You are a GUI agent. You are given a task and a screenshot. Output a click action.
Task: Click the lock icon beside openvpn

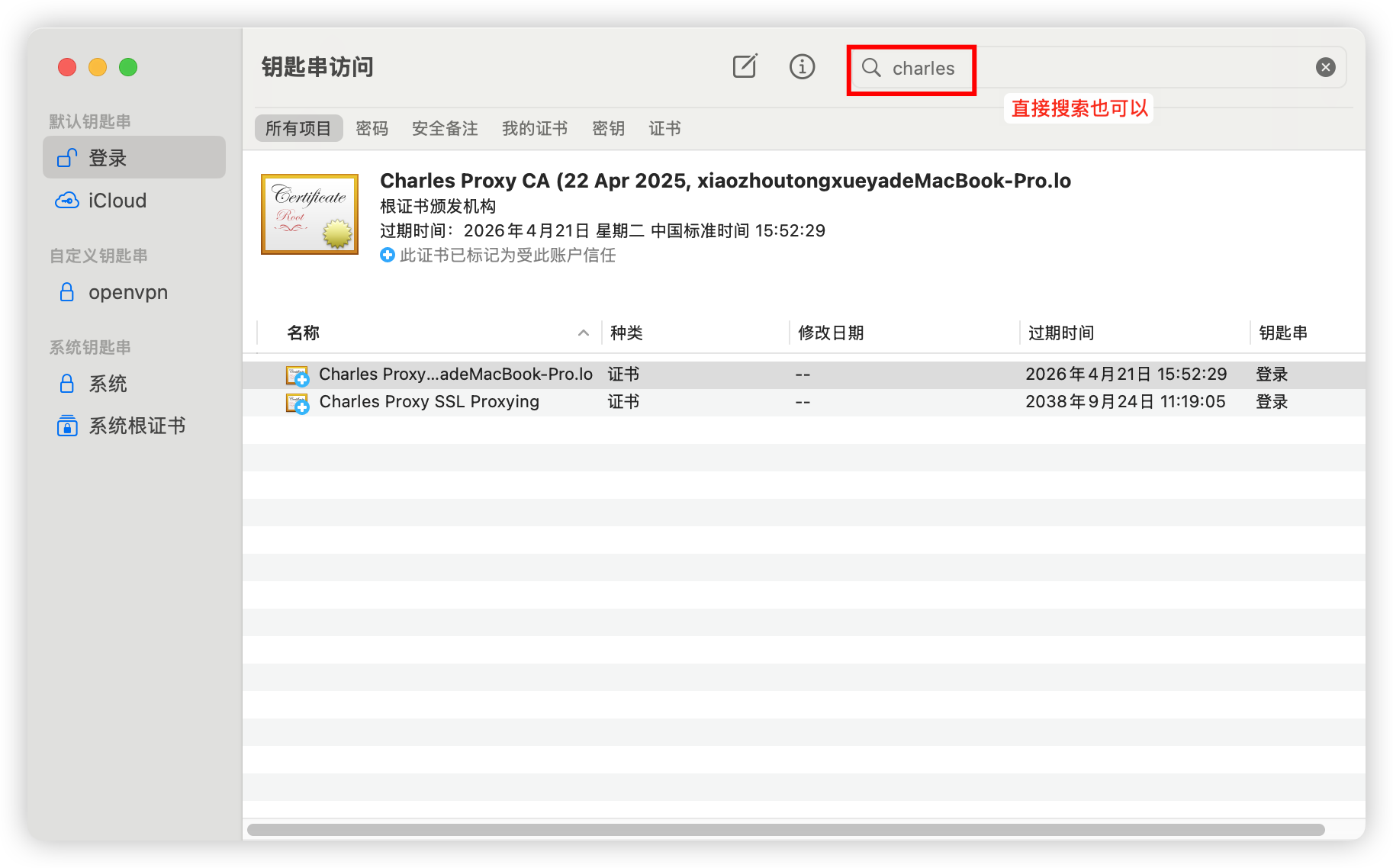click(x=67, y=292)
